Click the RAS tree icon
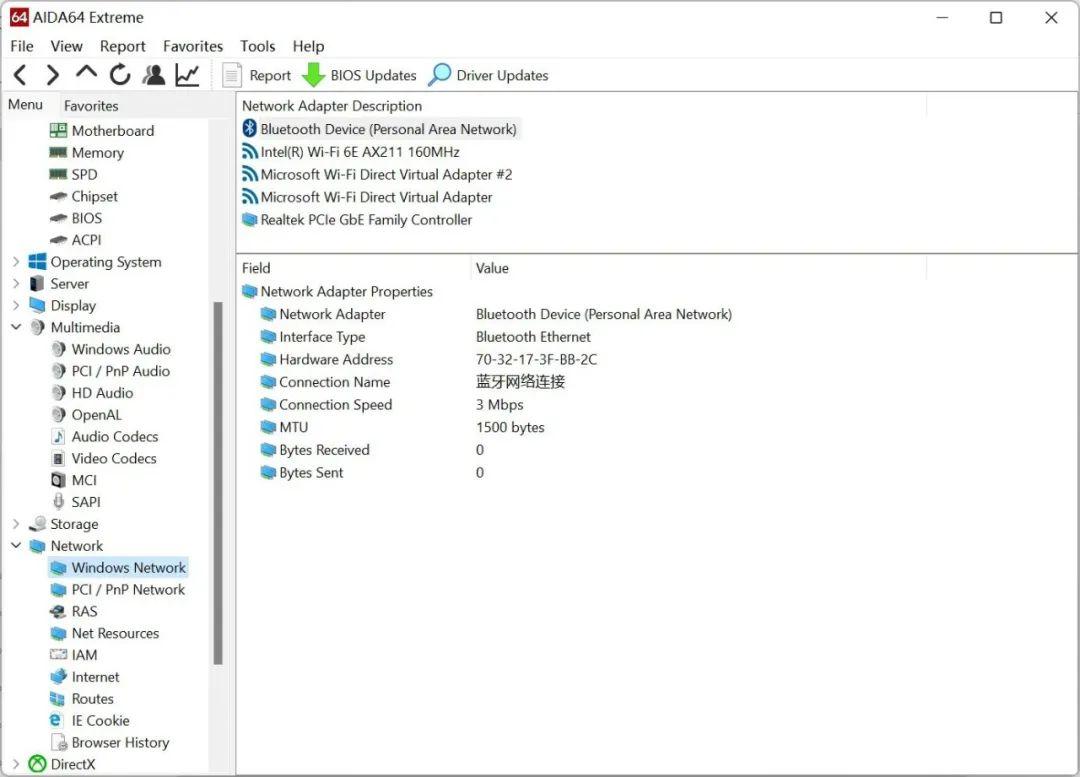The image size is (1080, 777). (x=59, y=611)
